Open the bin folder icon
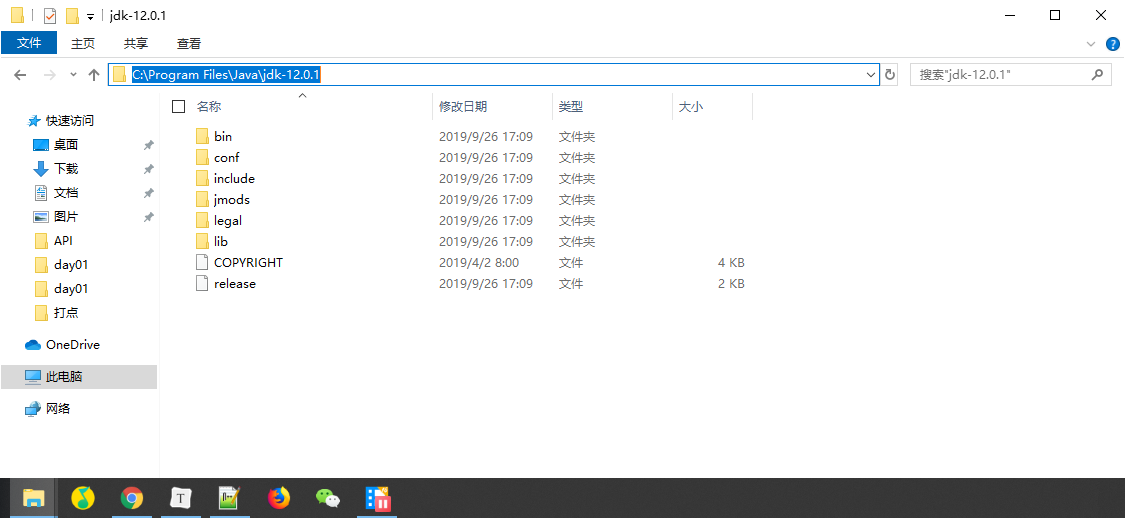The width and height of the screenshot is (1125, 518). 202,136
